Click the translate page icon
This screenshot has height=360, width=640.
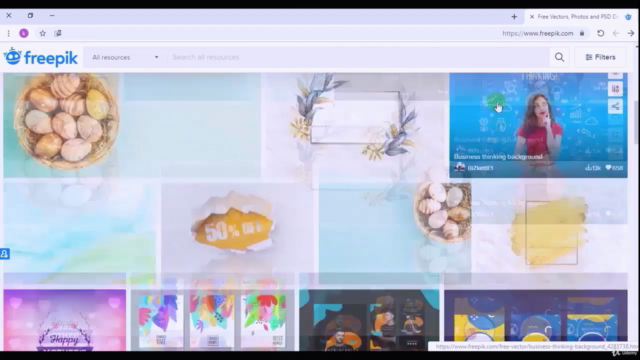(58, 33)
